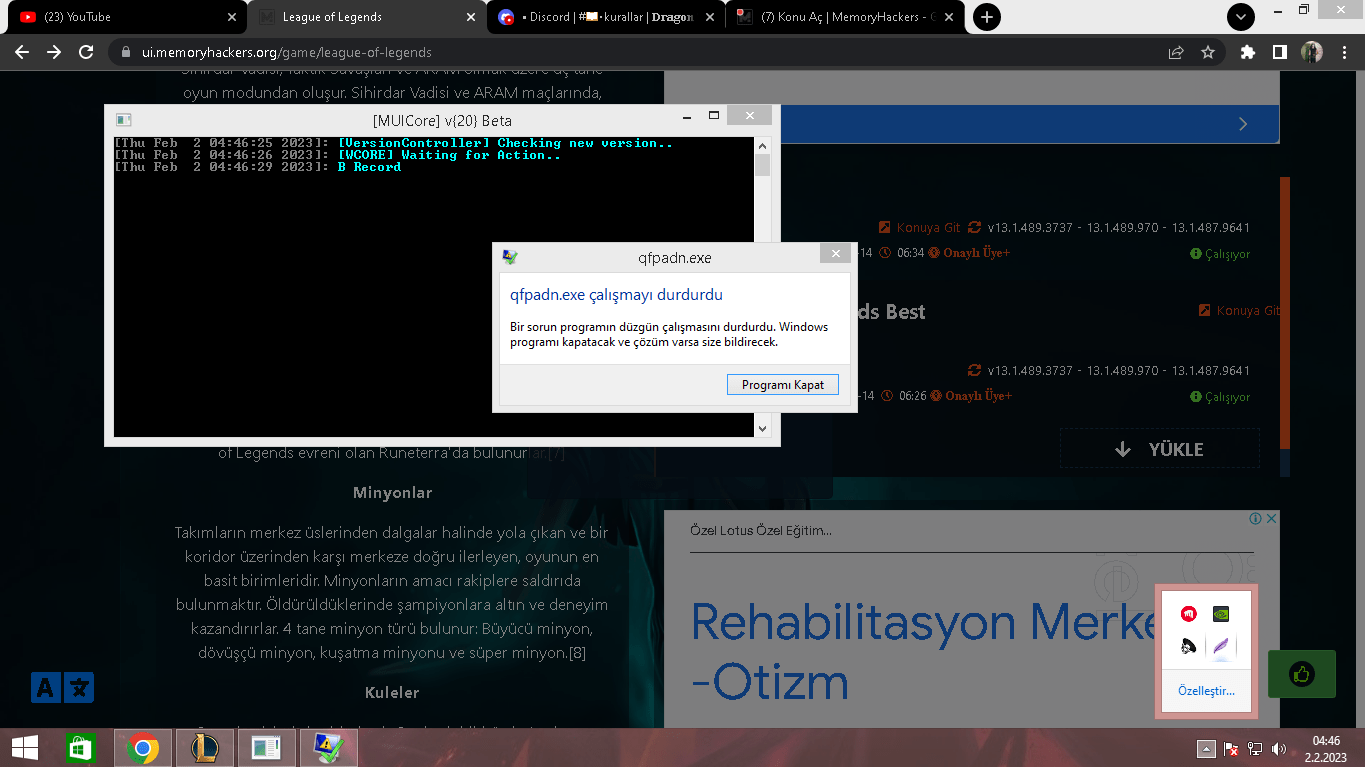Open the tab search chevron in Chrome
This screenshot has height=767, width=1365.
pyautogui.click(x=1241, y=17)
